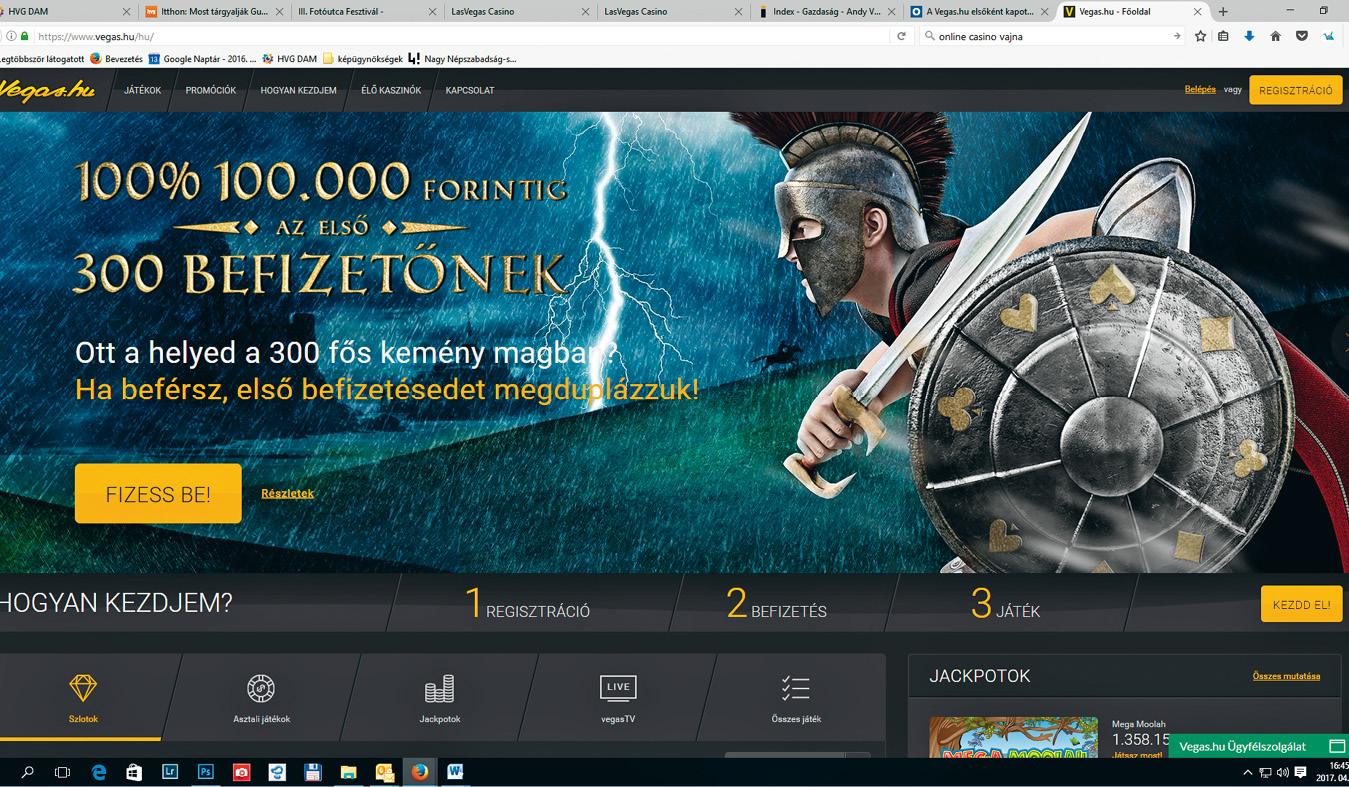The image size is (1349, 787).
Task: Show hidden system tray icons
Action: point(1247,773)
